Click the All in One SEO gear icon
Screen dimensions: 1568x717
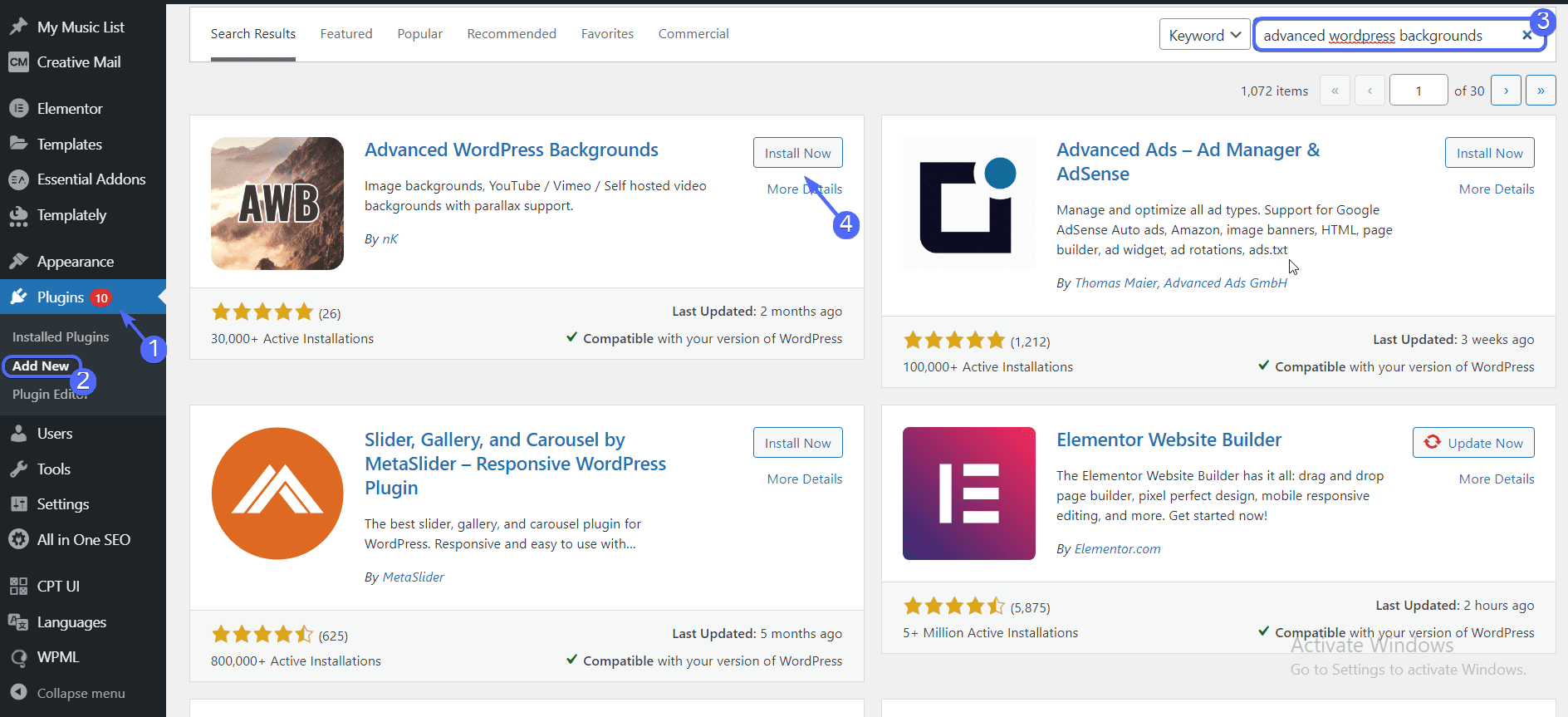18,540
